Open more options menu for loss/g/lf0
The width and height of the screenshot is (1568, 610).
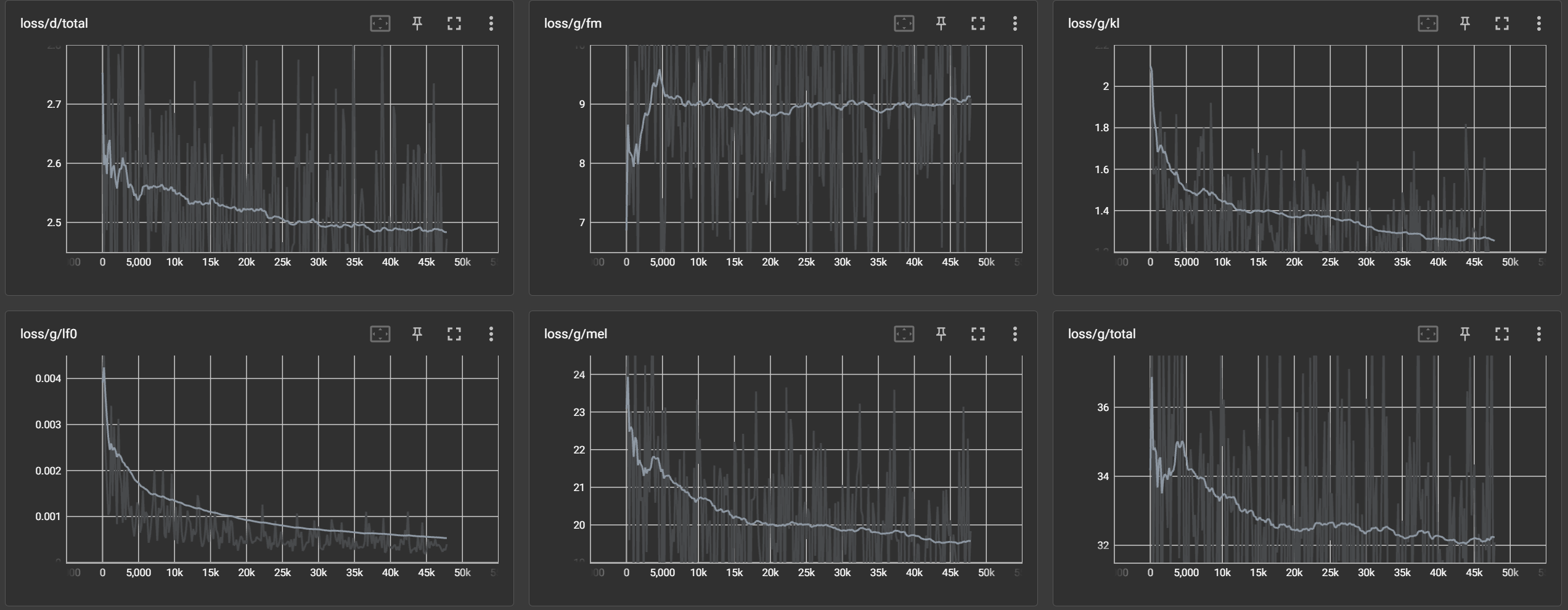491,334
